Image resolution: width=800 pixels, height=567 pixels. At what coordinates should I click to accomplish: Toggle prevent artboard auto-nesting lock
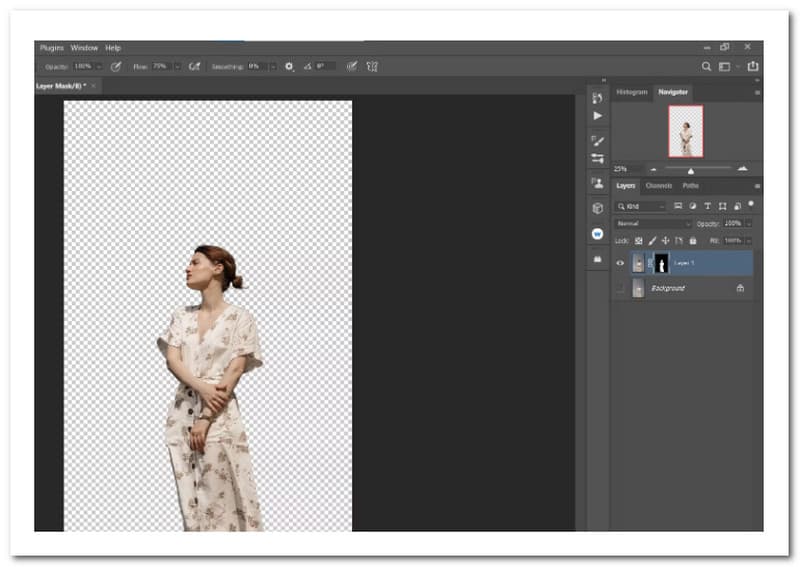679,241
